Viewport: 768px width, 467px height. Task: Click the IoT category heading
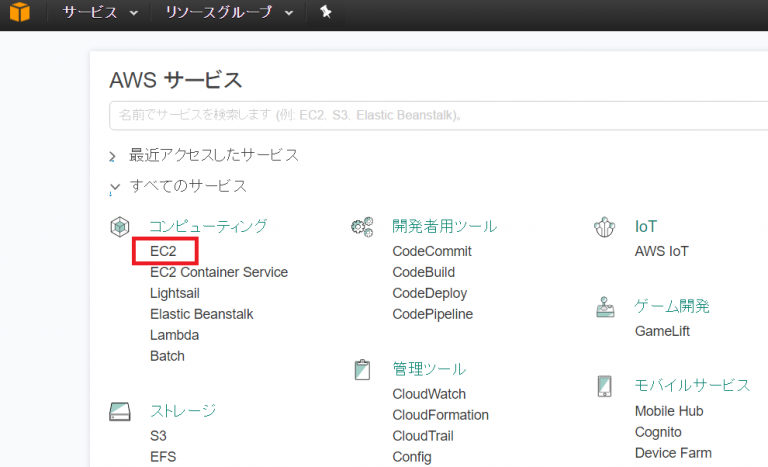[646, 226]
